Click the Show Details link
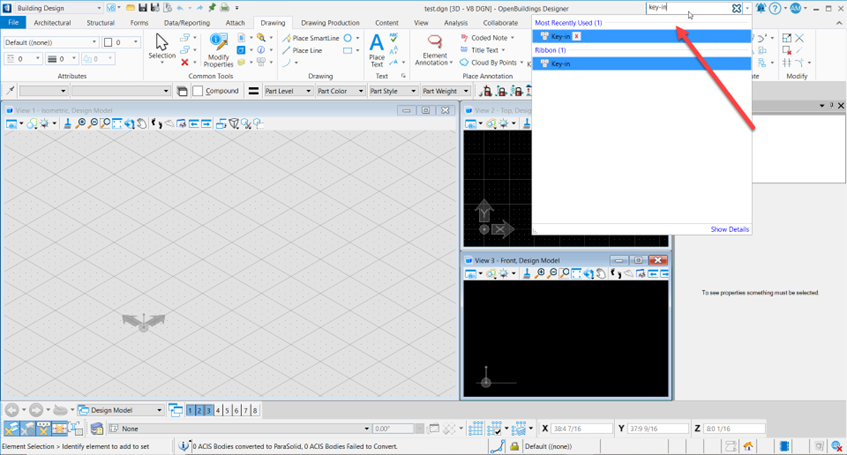The width and height of the screenshot is (847, 455). click(x=729, y=229)
